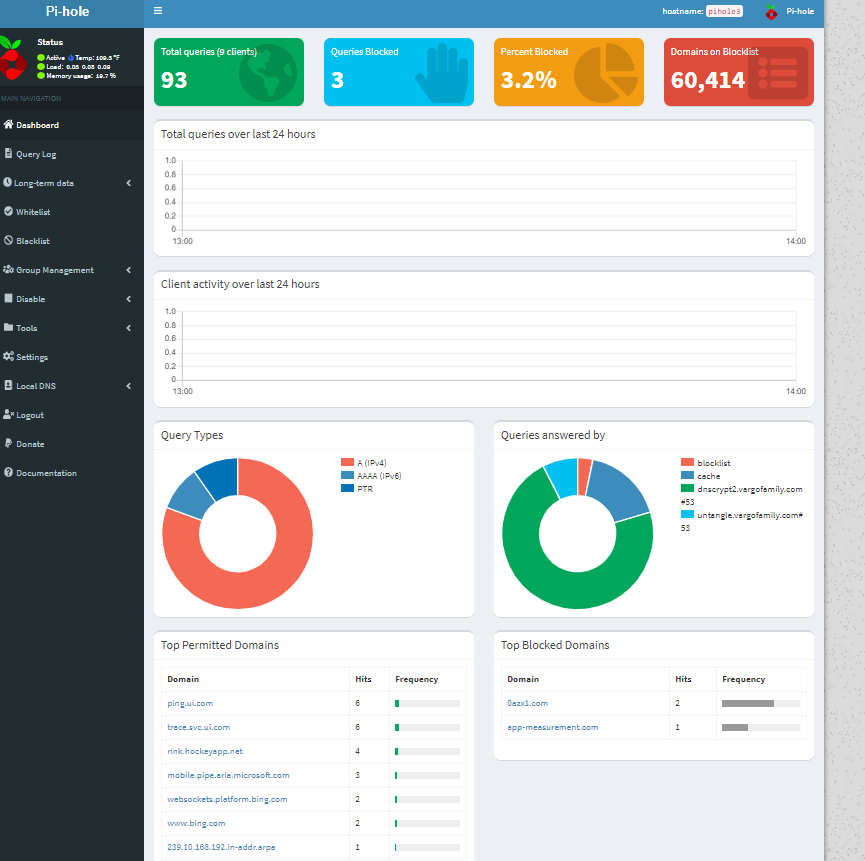Open the www.bing.com domain link

tap(196, 823)
